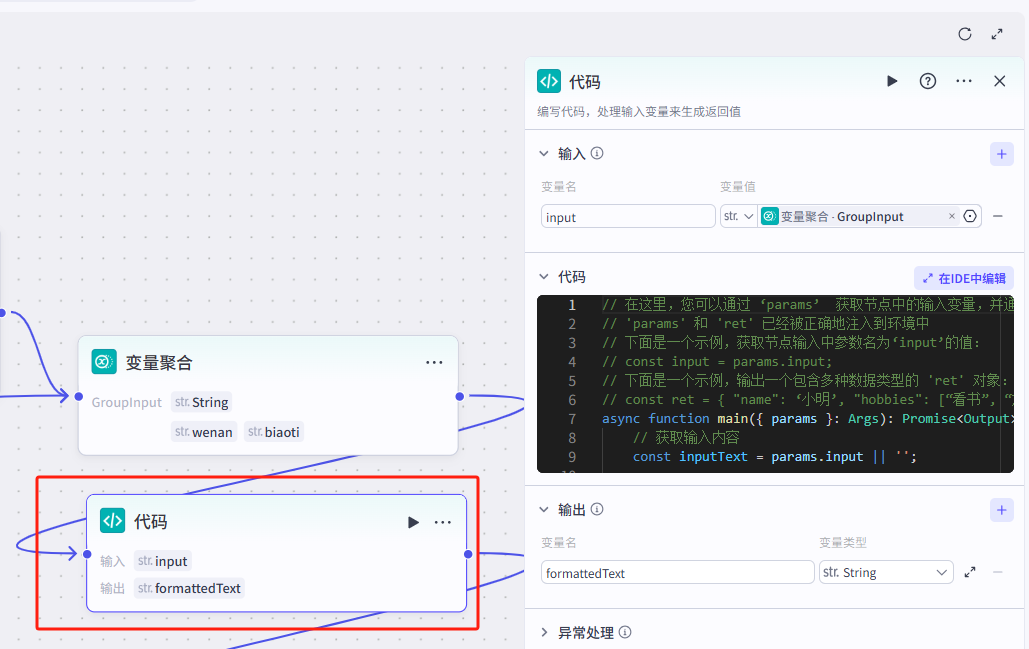Click the canvas refresh icon
1029x649 pixels.
[x=965, y=34]
